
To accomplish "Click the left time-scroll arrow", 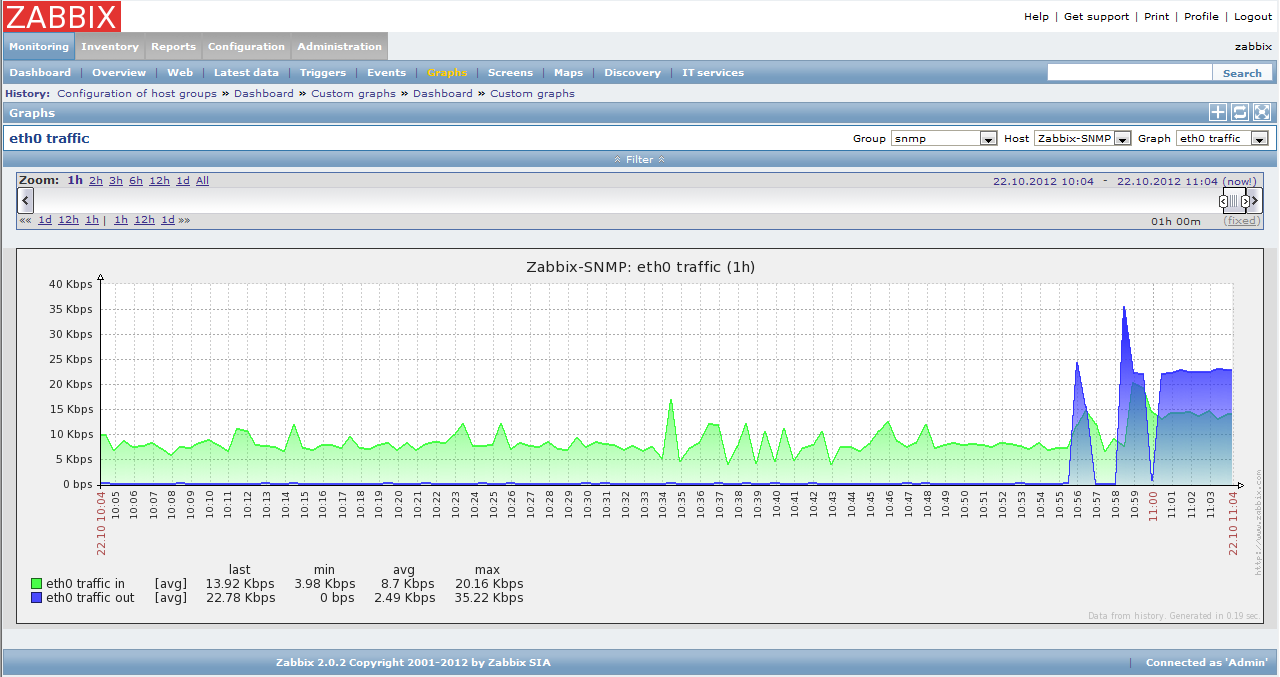I will 25,200.
